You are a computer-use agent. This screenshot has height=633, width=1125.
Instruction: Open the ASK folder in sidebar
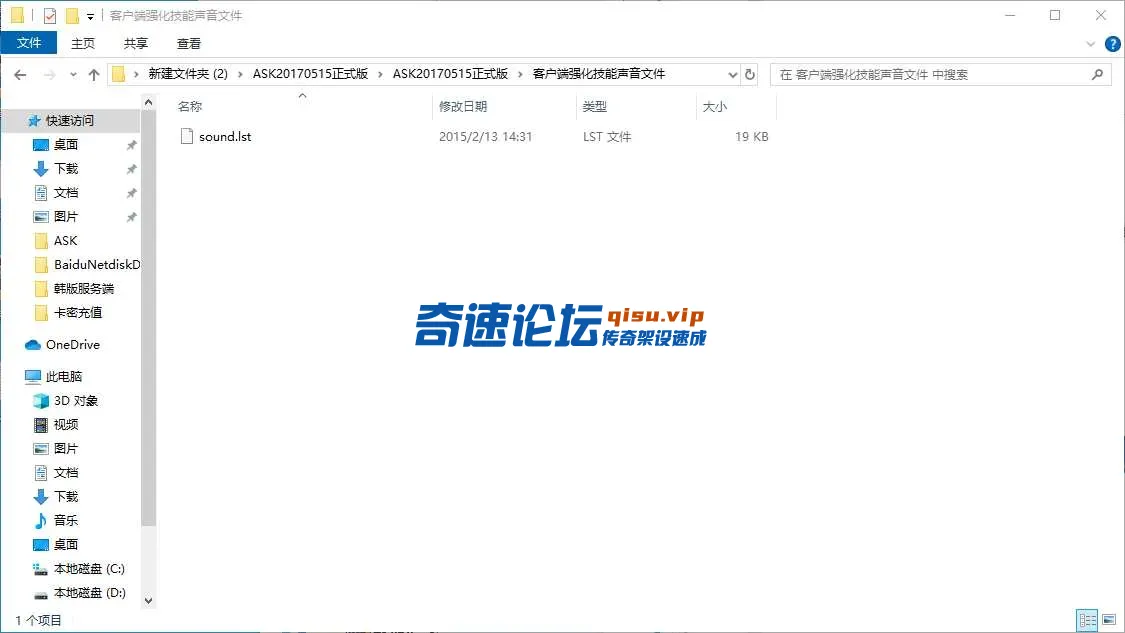[x=65, y=241]
